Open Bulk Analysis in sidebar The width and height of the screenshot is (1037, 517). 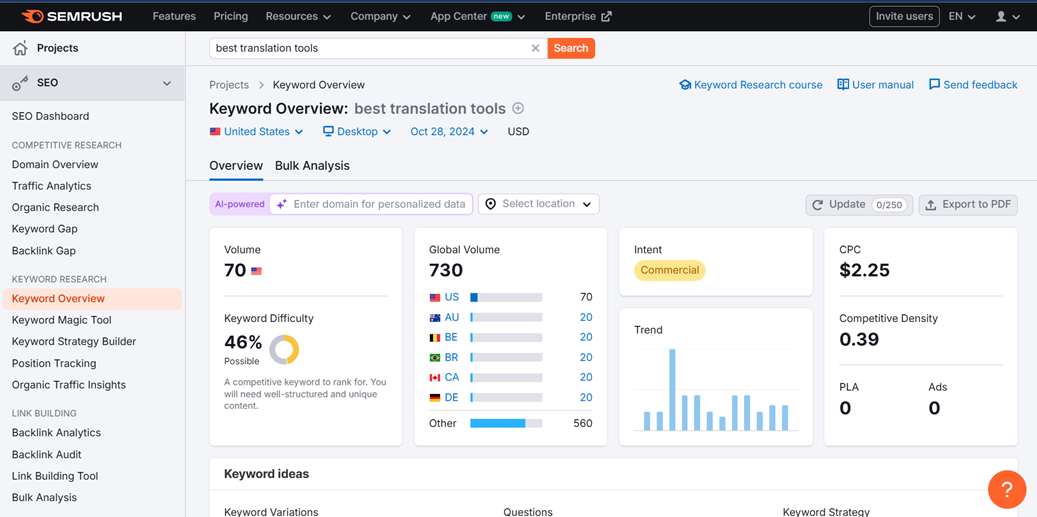[44, 498]
